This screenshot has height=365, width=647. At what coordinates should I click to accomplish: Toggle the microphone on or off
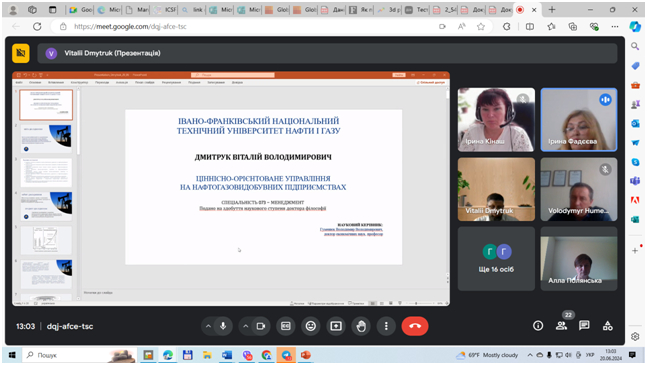(x=223, y=326)
